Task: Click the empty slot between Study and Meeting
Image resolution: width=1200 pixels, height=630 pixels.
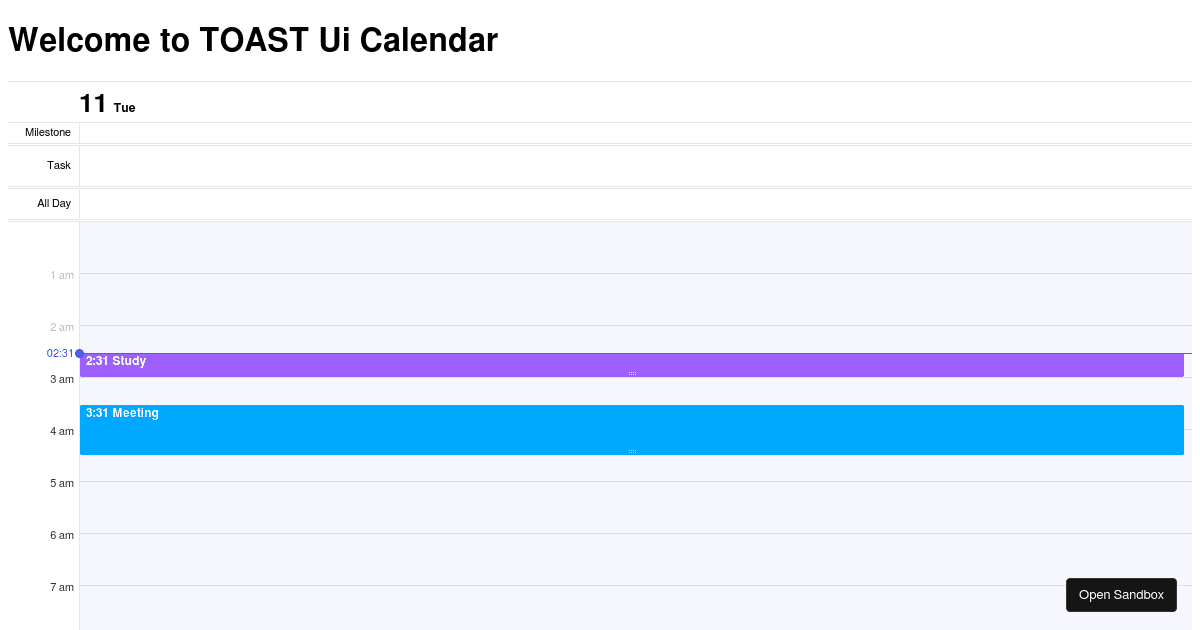Action: (600, 392)
